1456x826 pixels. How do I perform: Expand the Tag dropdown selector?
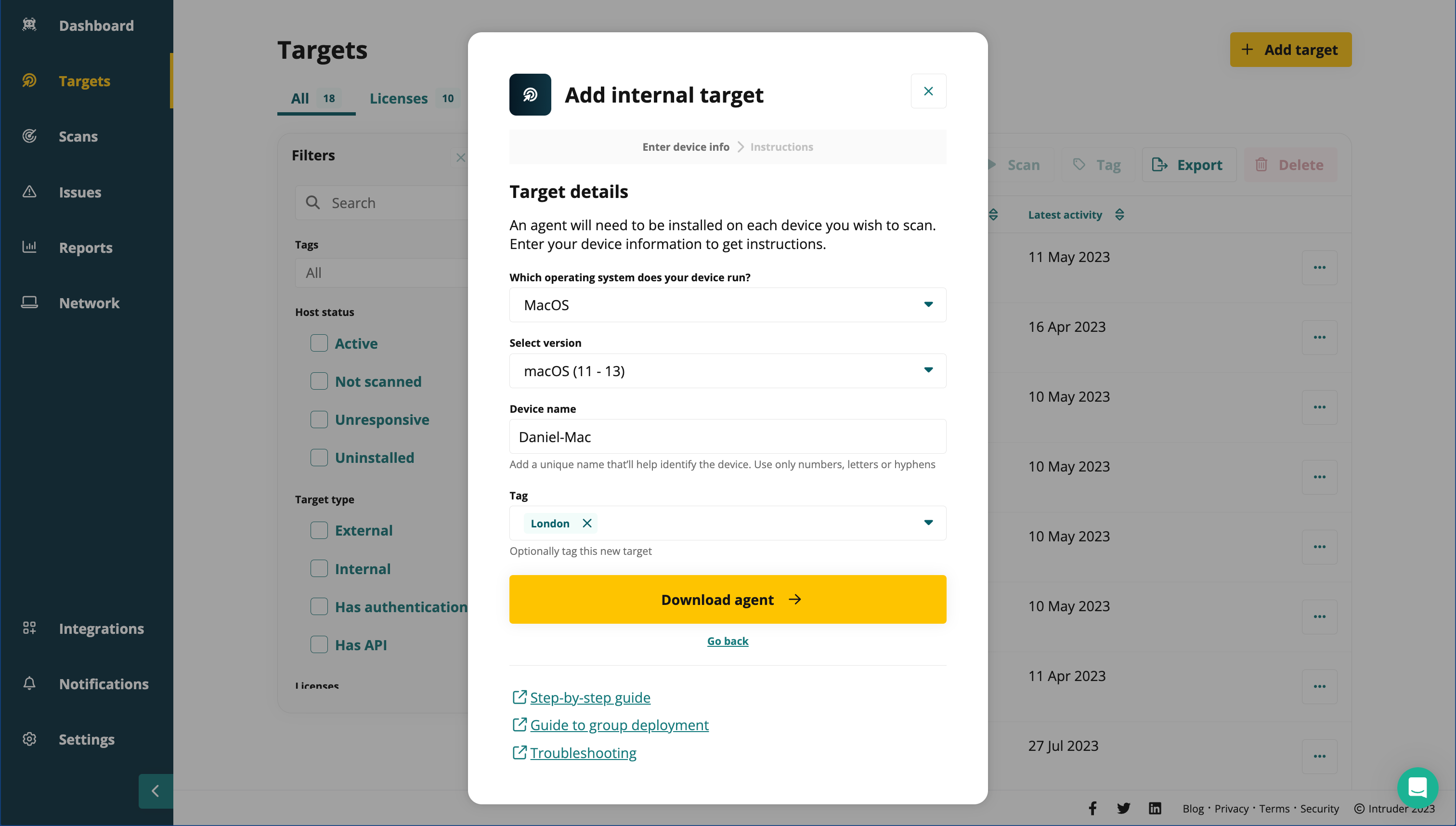click(x=927, y=522)
